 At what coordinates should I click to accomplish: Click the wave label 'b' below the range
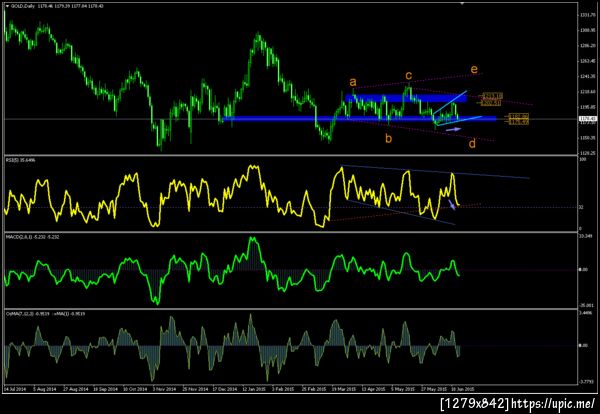(x=388, y=138)
